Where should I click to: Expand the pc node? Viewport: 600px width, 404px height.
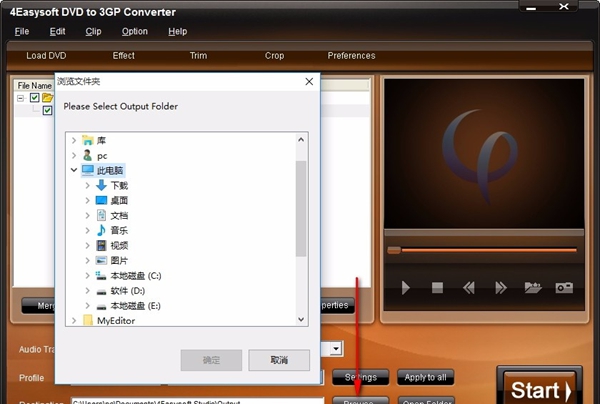[x=74, y=155]
